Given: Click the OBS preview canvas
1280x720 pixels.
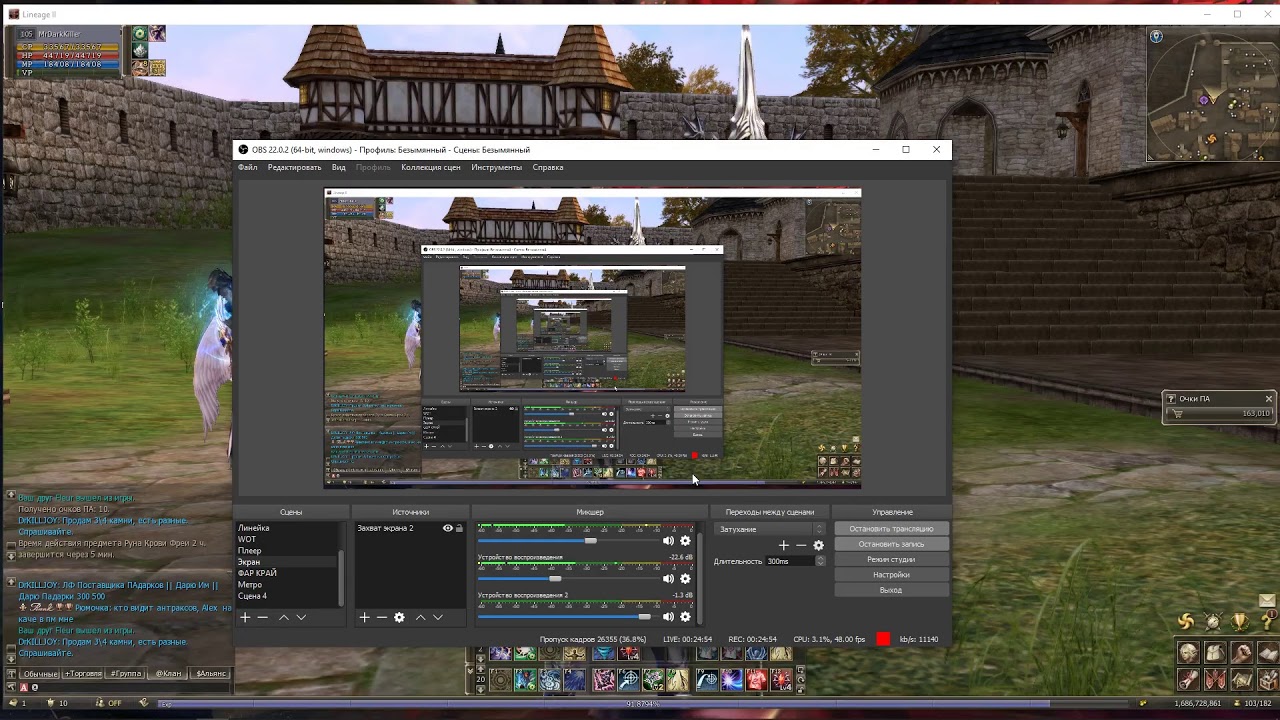Looking at the screenshot, I should [592, 338].
